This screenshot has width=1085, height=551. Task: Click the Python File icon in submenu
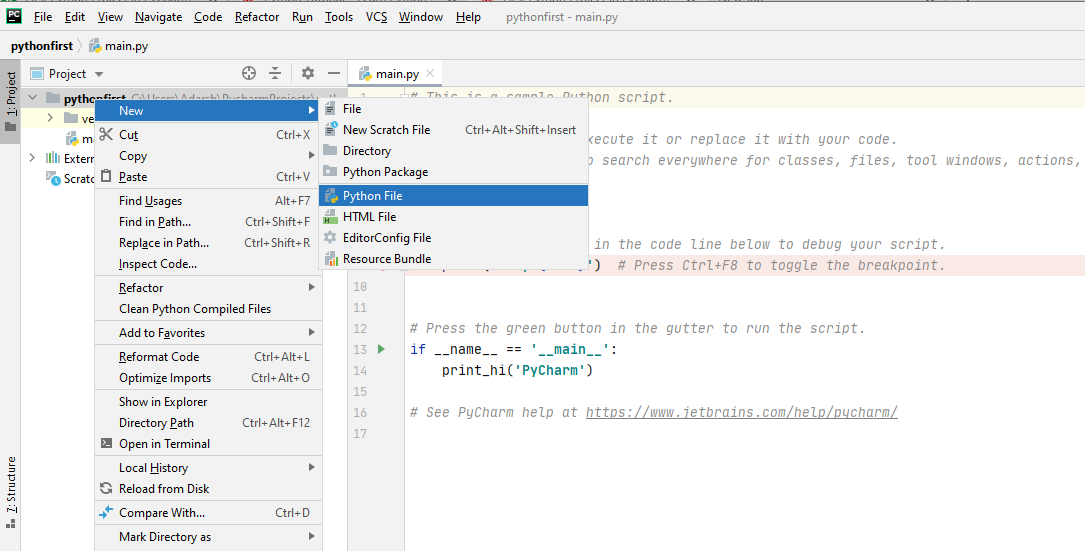[331, 196]
